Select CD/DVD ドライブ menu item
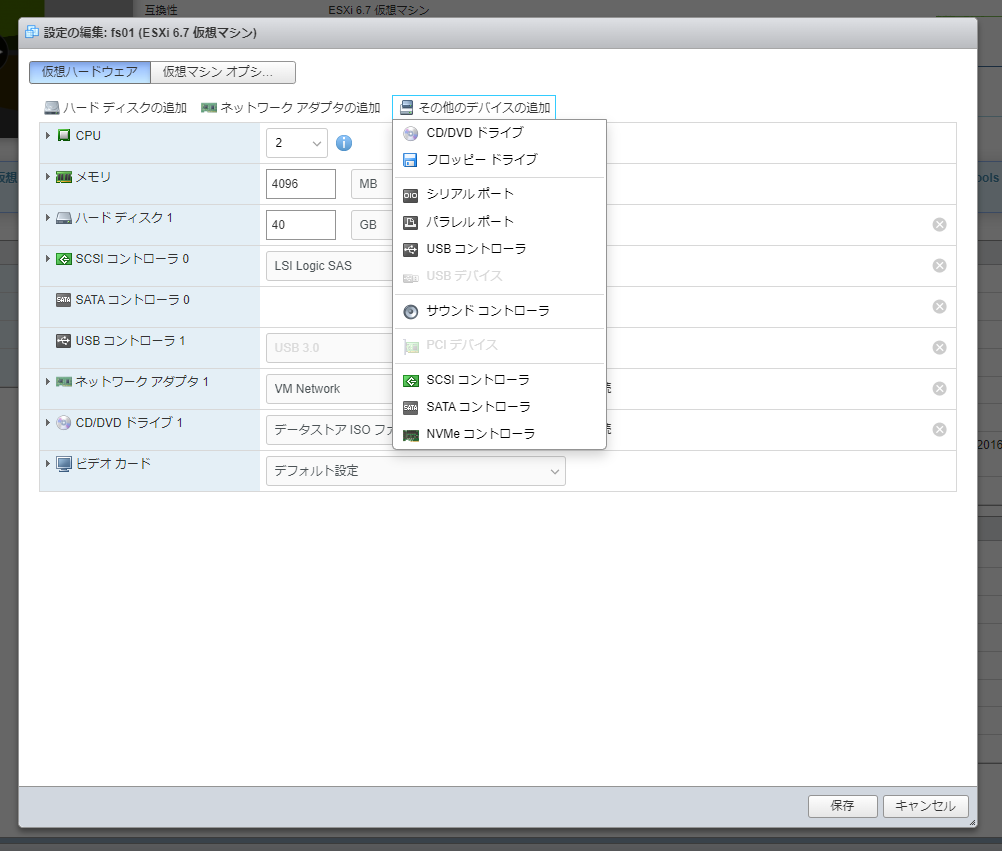Screen dimensions: 1002x851 [499, 133]
